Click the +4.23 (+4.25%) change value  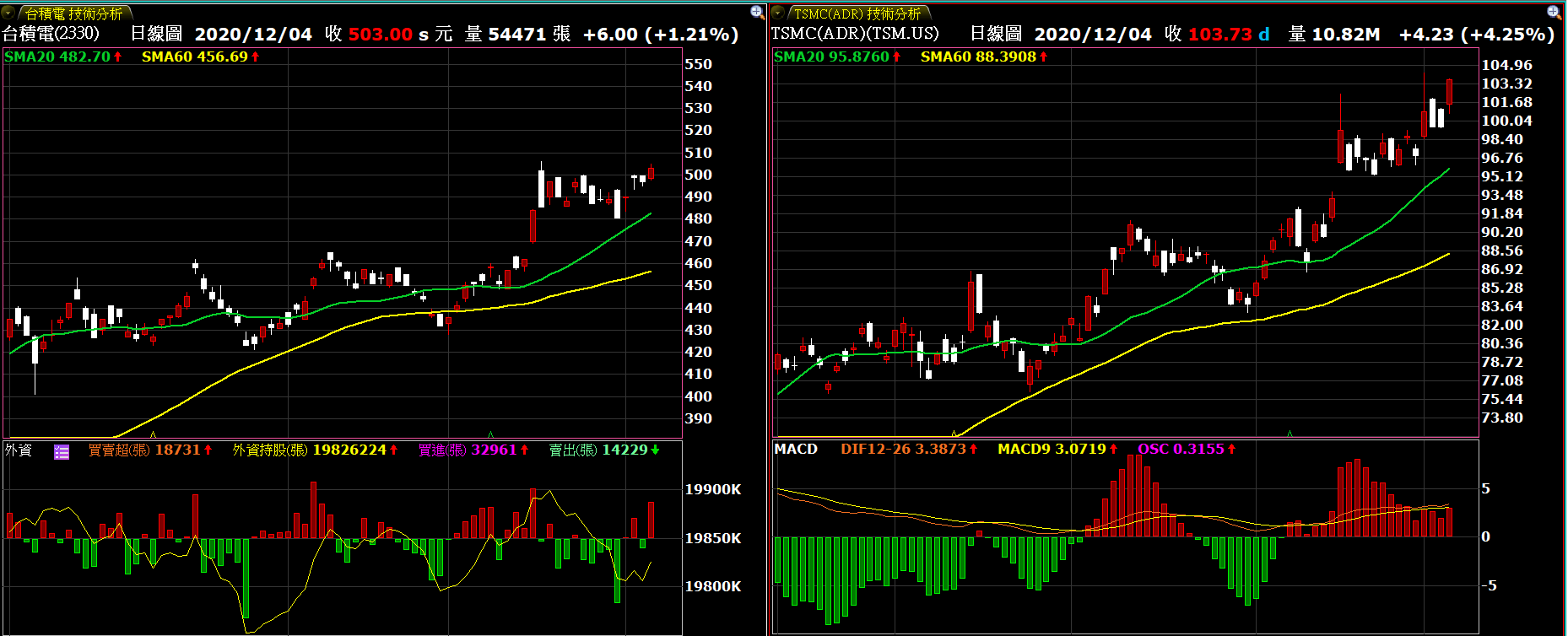(1477, 35)
